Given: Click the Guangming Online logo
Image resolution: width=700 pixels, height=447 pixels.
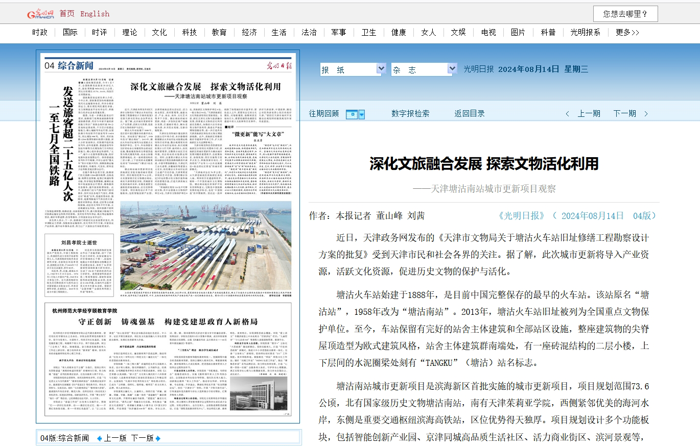Looking at the screenshot, I should click(x=40, y=14).
